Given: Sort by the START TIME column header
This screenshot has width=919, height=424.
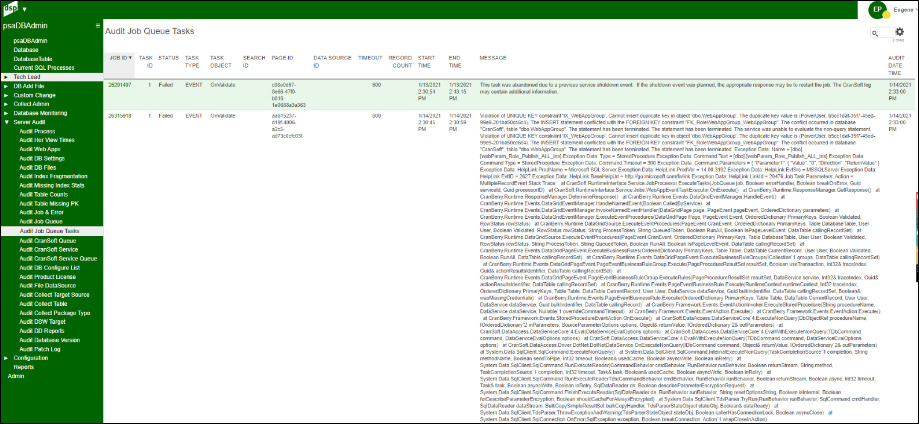Looking at the screenshot, I should [425, 62].
